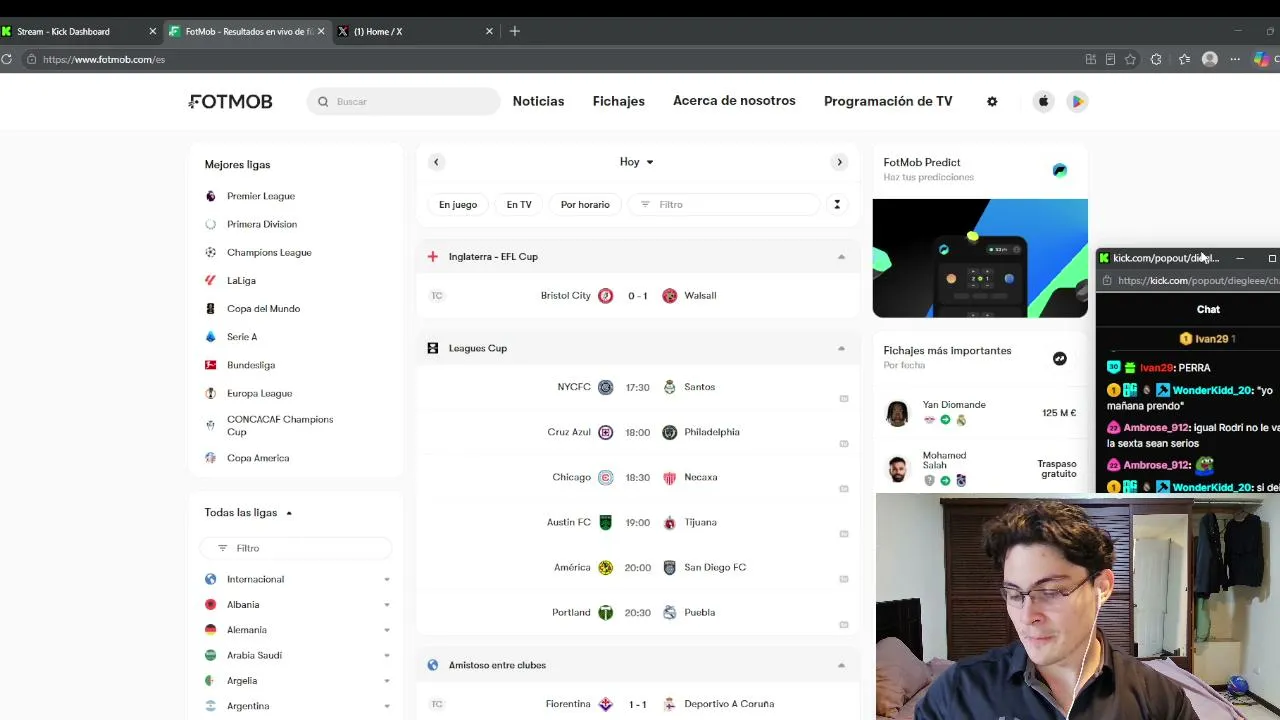Toggle TV info for NYCFC vs Santos
The width and height of the screenshot is (1280, 720).
(x=844, y=399)
